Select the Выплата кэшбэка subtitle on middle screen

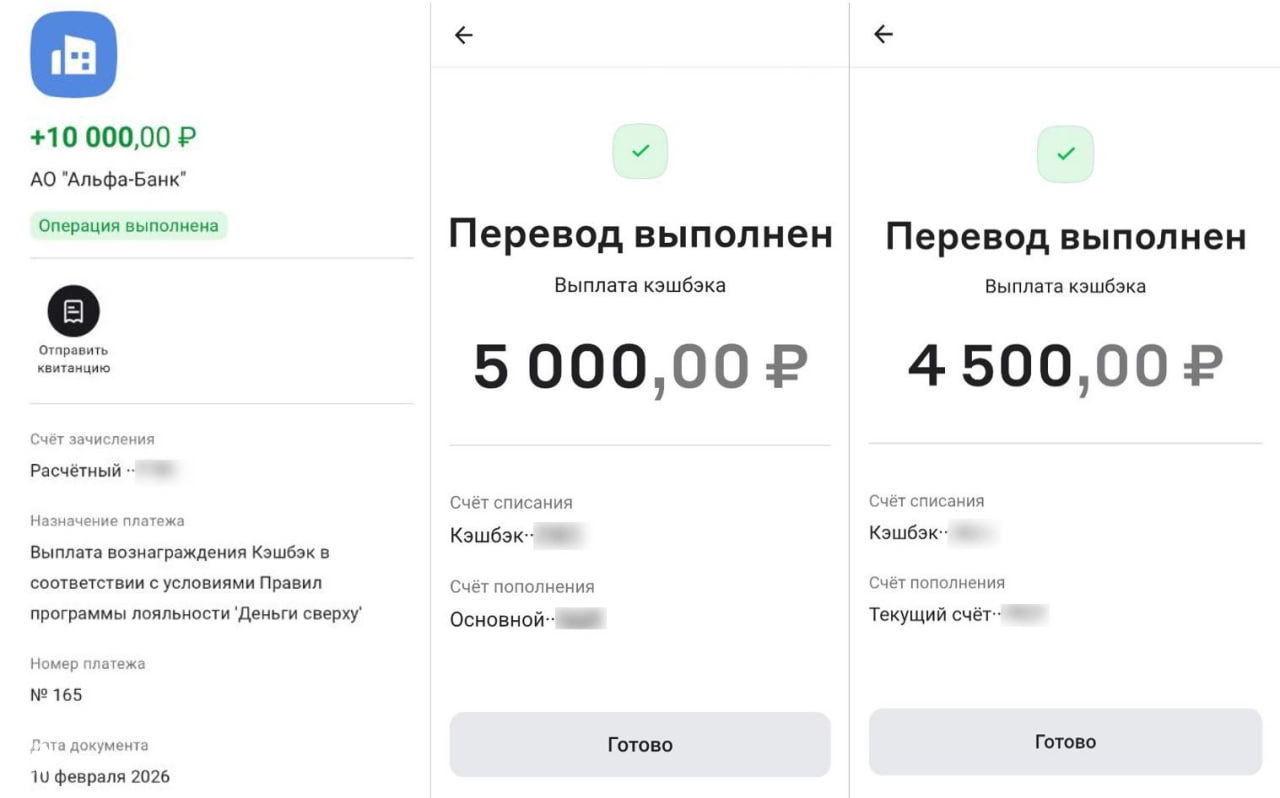coord(639,286)
